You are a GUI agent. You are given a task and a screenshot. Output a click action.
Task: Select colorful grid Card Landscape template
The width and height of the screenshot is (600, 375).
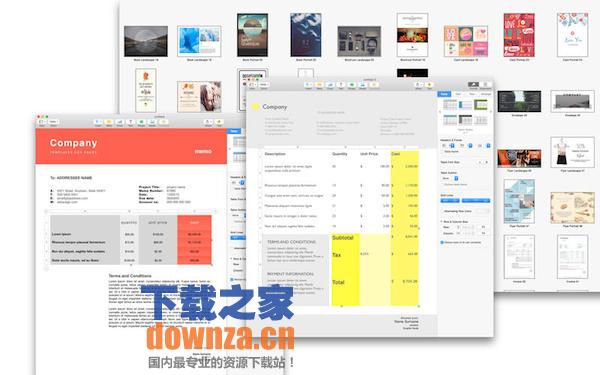click(x=466, y=41)
